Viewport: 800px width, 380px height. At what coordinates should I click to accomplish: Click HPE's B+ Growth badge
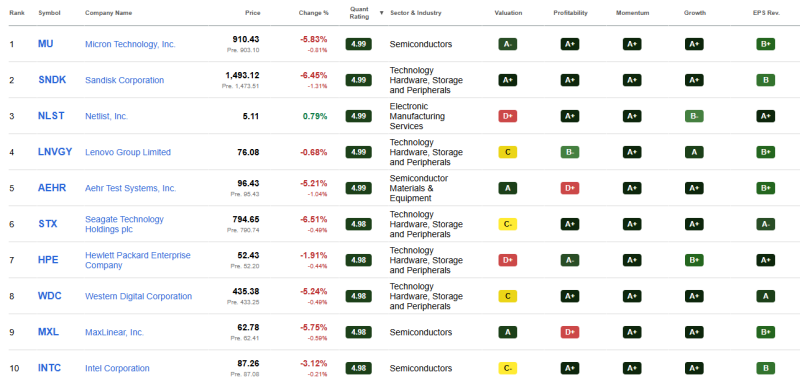(x=694, y=260)
